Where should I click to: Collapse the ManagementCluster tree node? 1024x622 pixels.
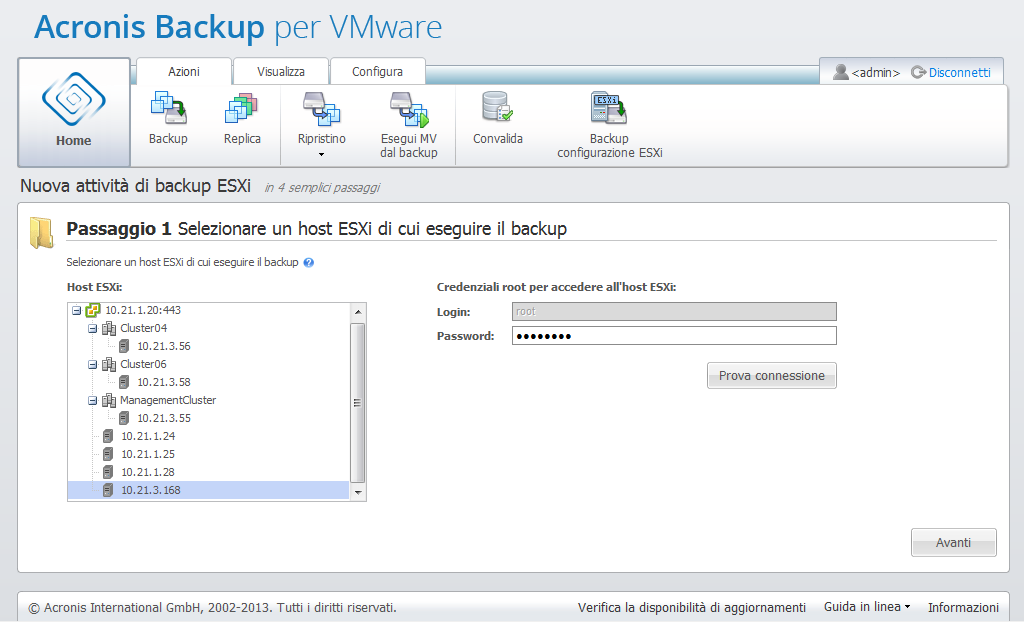pyautogui.click(x=92, y=401)
